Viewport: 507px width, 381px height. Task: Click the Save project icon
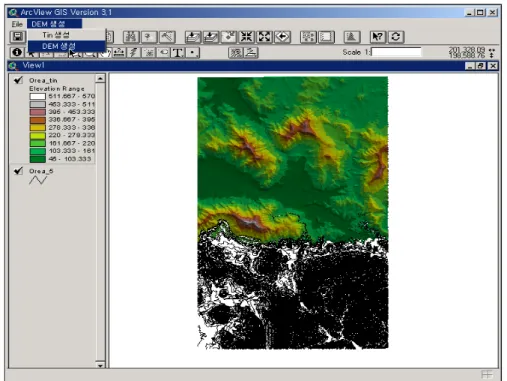click(17, 36)
